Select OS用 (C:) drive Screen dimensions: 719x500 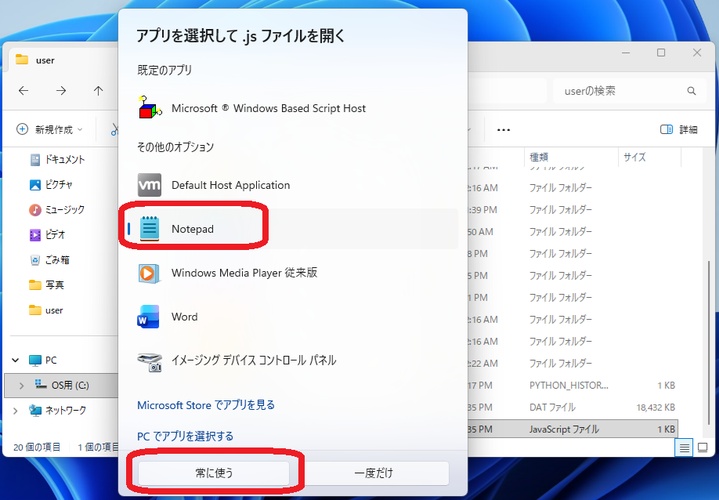62,385
